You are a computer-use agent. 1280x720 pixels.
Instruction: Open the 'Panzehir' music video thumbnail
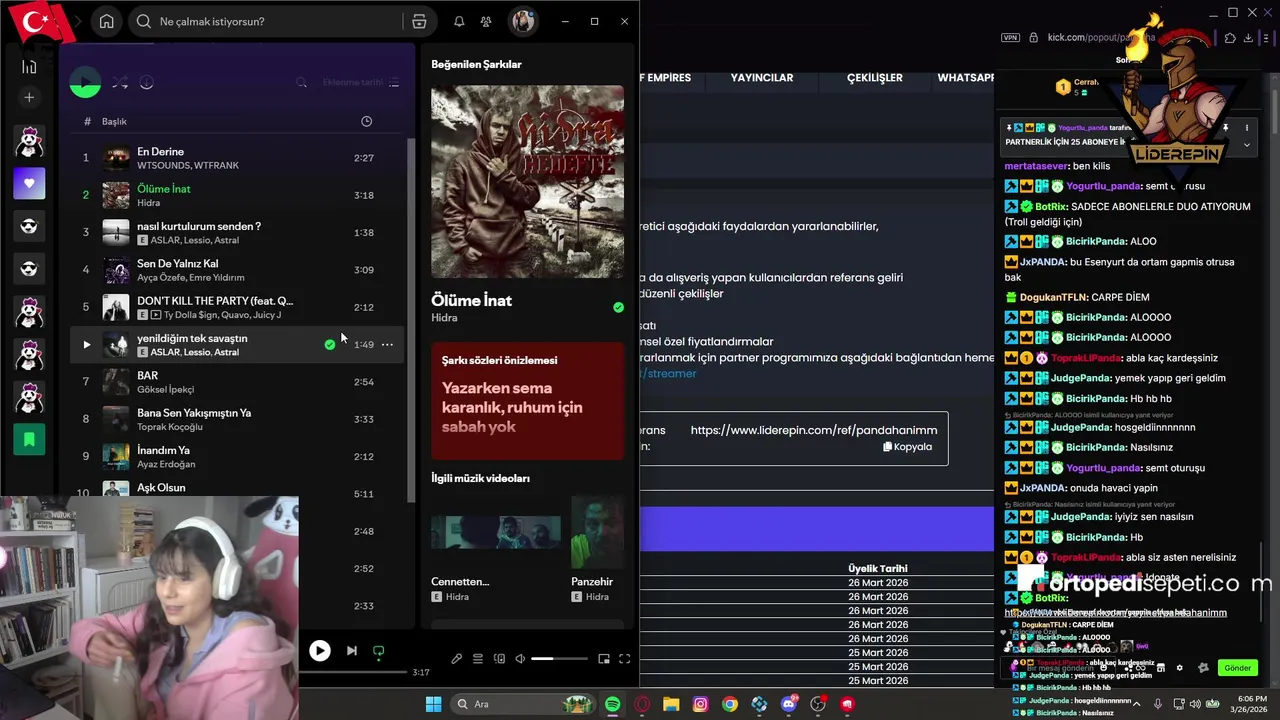[x=597, y=532]
